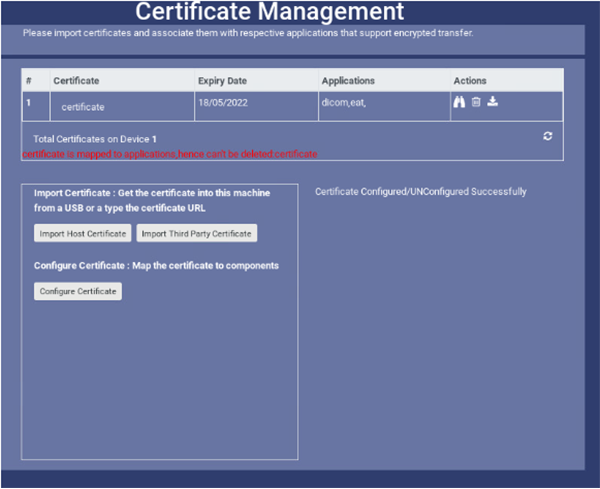Click the expiry date 18/05/2022 cell
This screenshot has height=489, width=600.
pyautogui.click(x=223, y=102)
